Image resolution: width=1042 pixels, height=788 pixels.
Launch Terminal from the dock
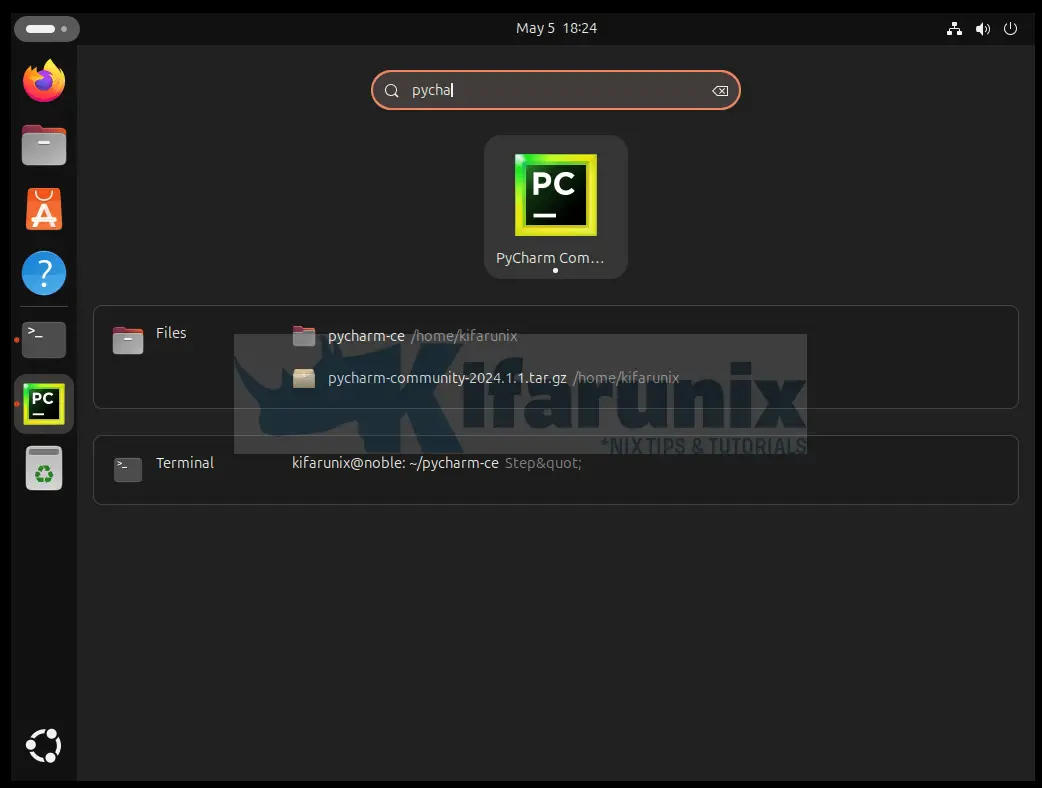(43, 339)
